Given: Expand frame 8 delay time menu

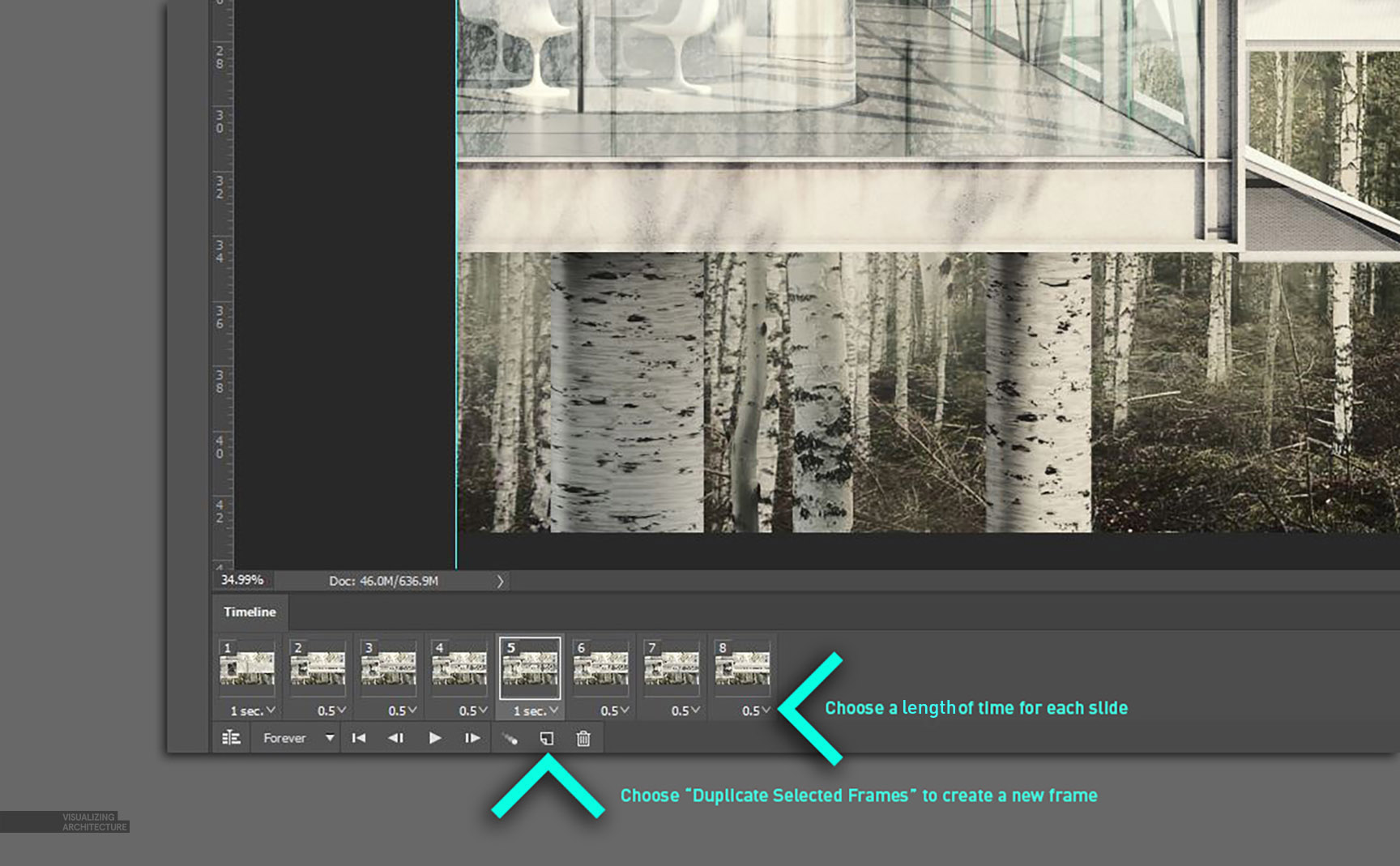Looking at the screenshot, I should click(x=756, y=710).
